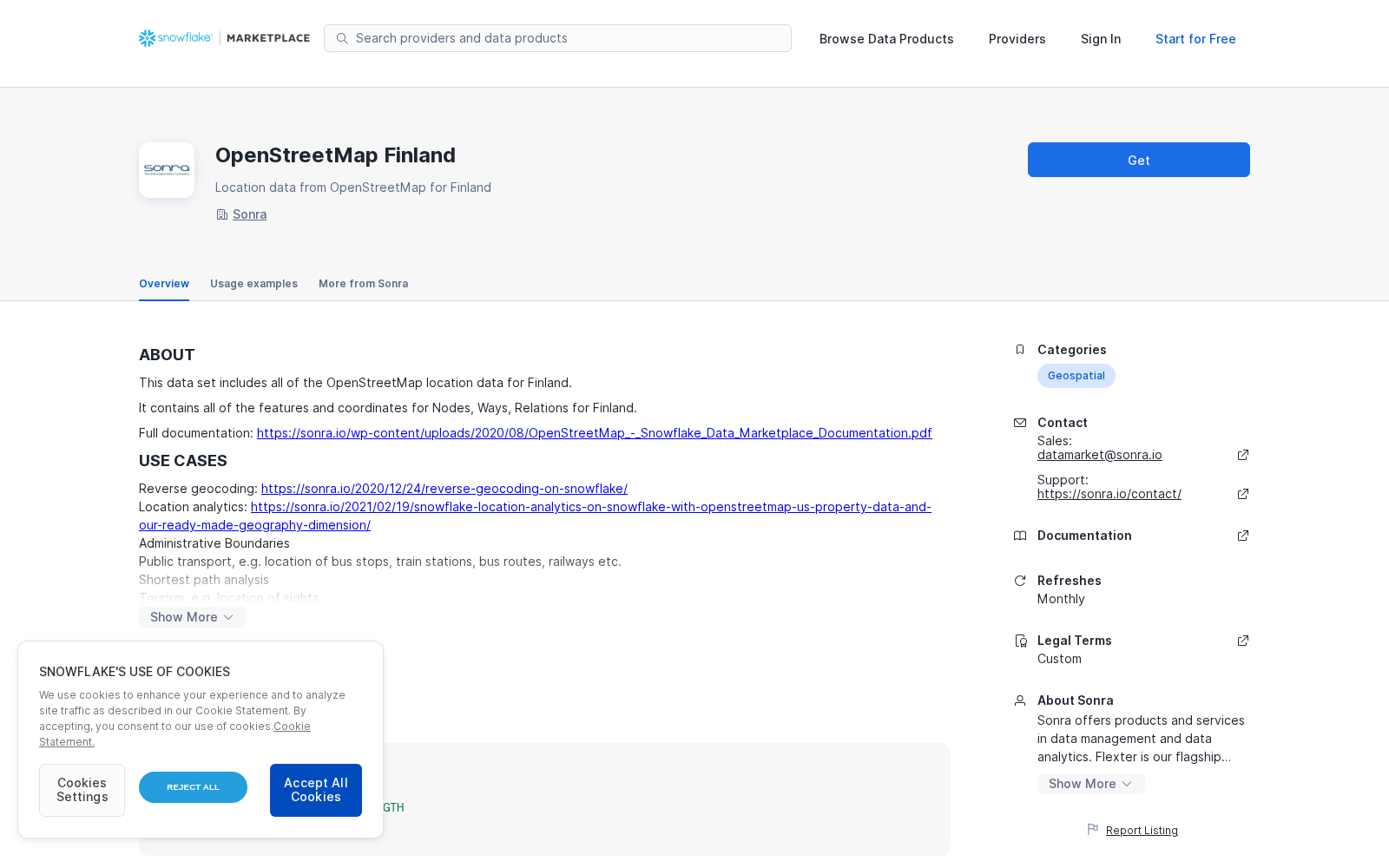Click the Legal Terms document icon
1389x868 pixels.
tap(1020, 641)
